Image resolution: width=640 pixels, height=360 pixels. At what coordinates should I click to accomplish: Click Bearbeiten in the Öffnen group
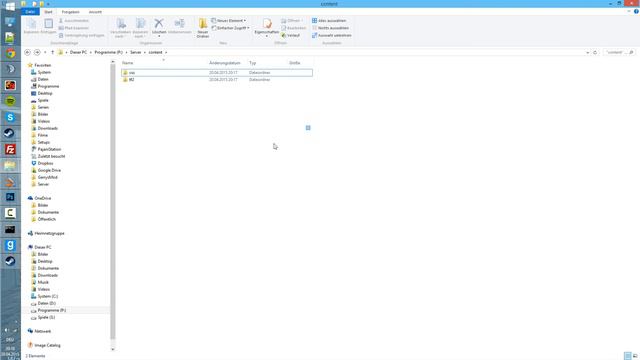point(293,28)
